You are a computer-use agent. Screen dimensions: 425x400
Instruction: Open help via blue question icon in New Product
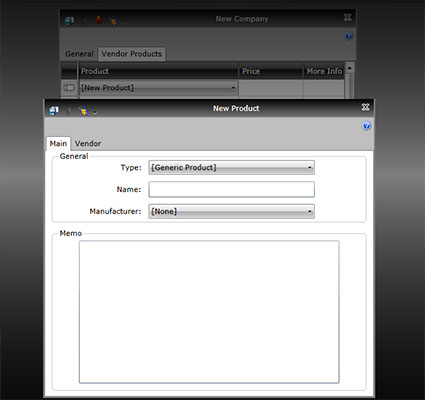pos(366,126)
